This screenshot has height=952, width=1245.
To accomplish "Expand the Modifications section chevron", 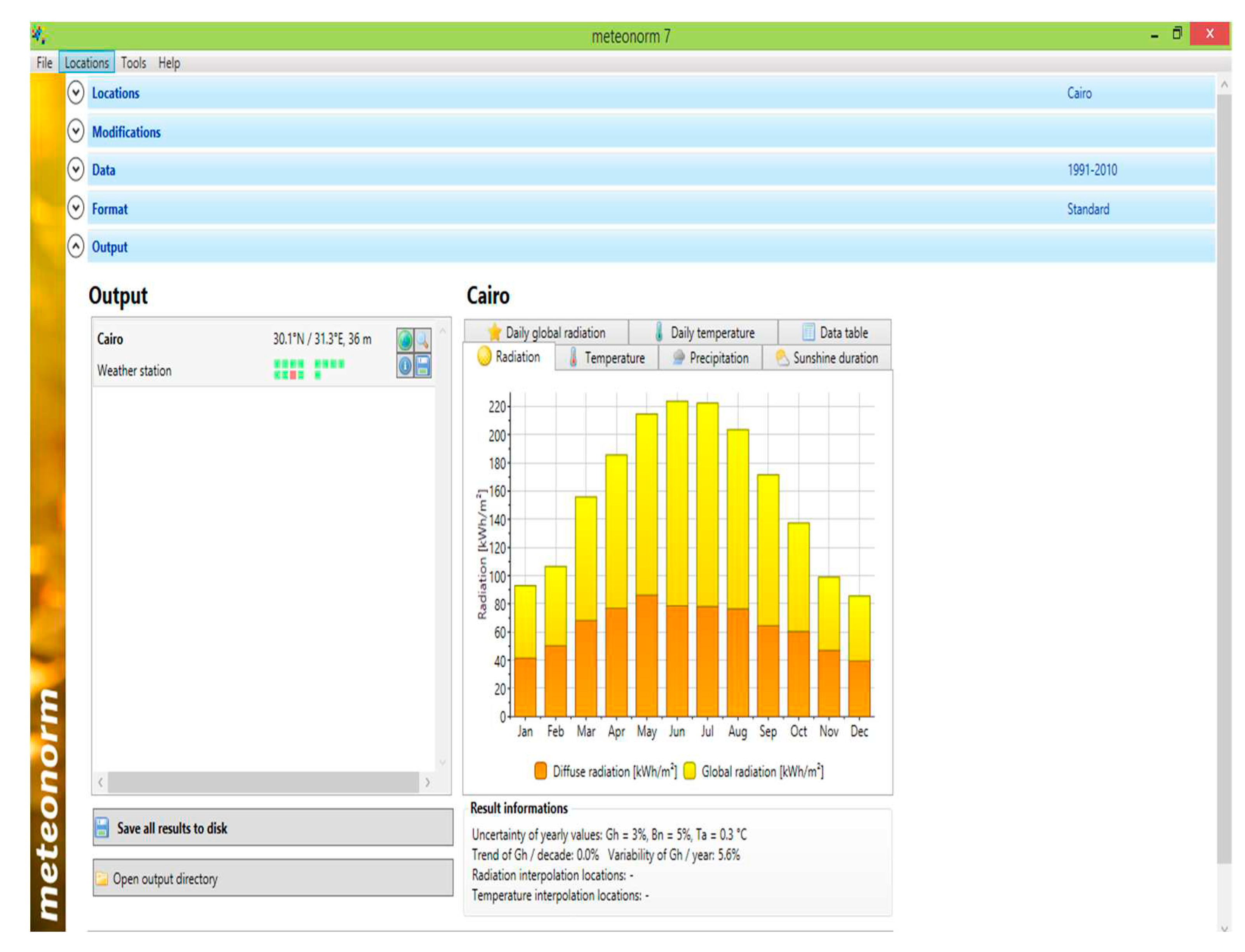I will coord(75,131).
